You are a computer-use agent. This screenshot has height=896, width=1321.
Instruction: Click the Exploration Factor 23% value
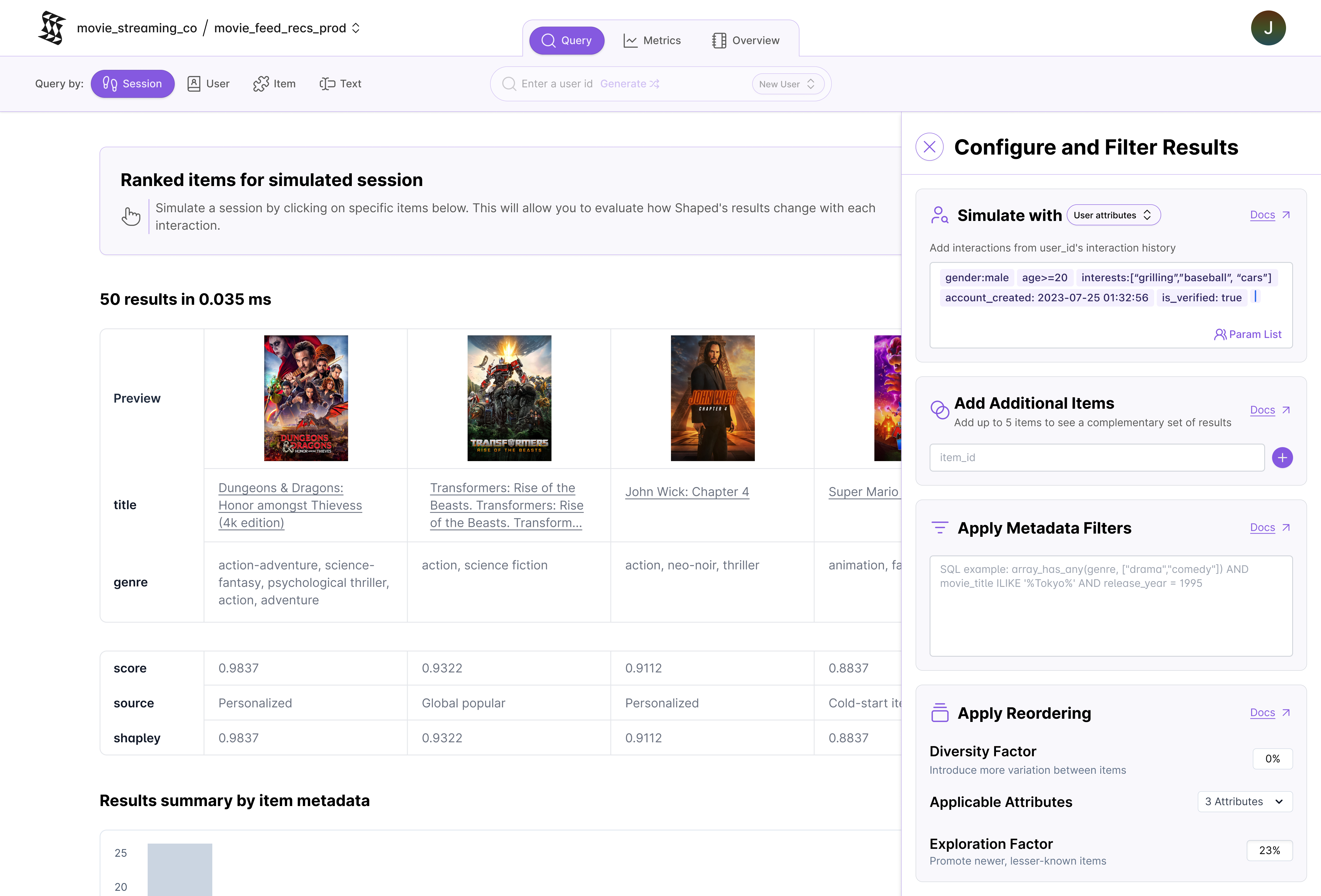point(1269,850)
